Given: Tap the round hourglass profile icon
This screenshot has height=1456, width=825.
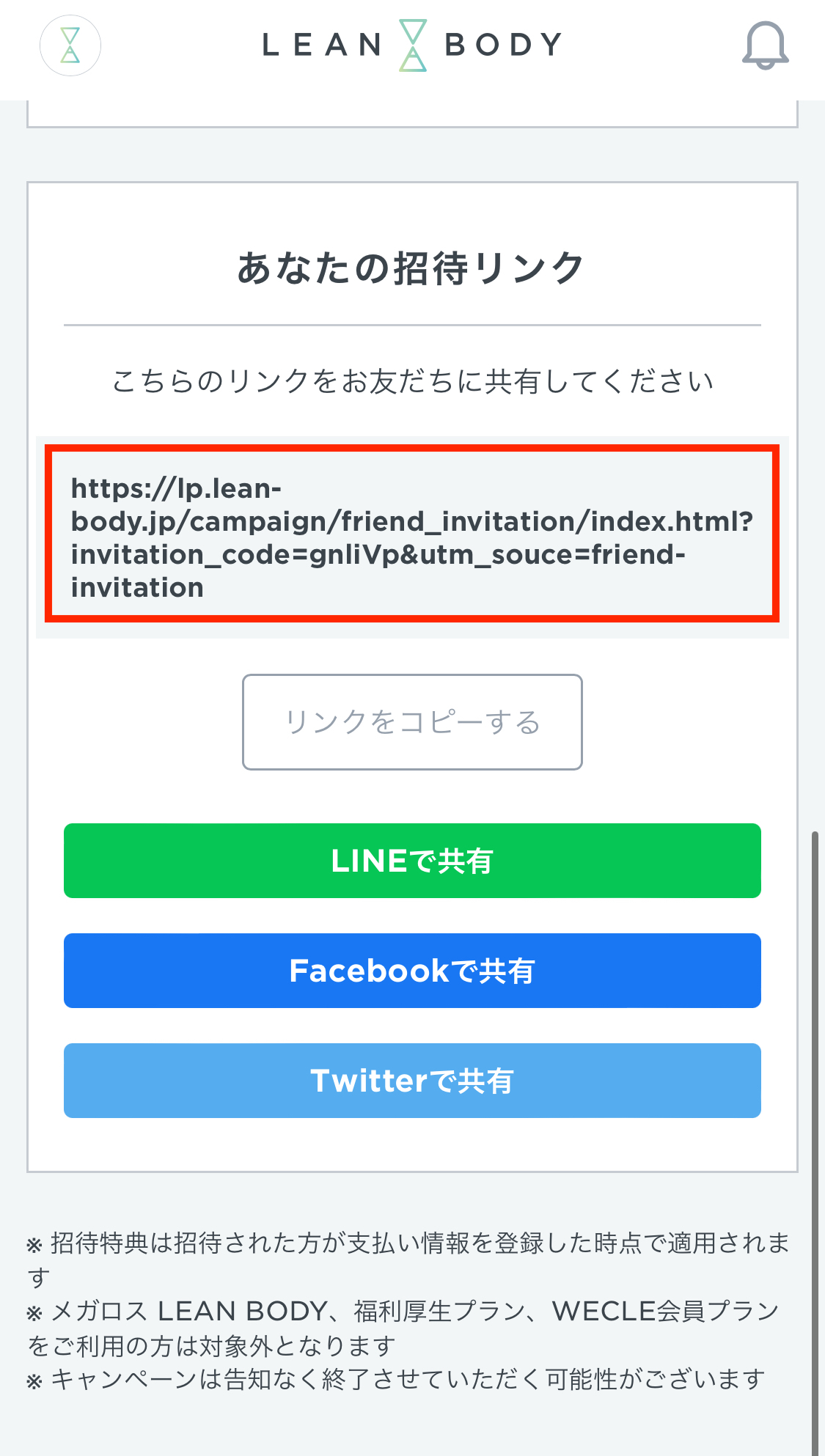Looking at the screenshot, I should (x=70, y=45).
